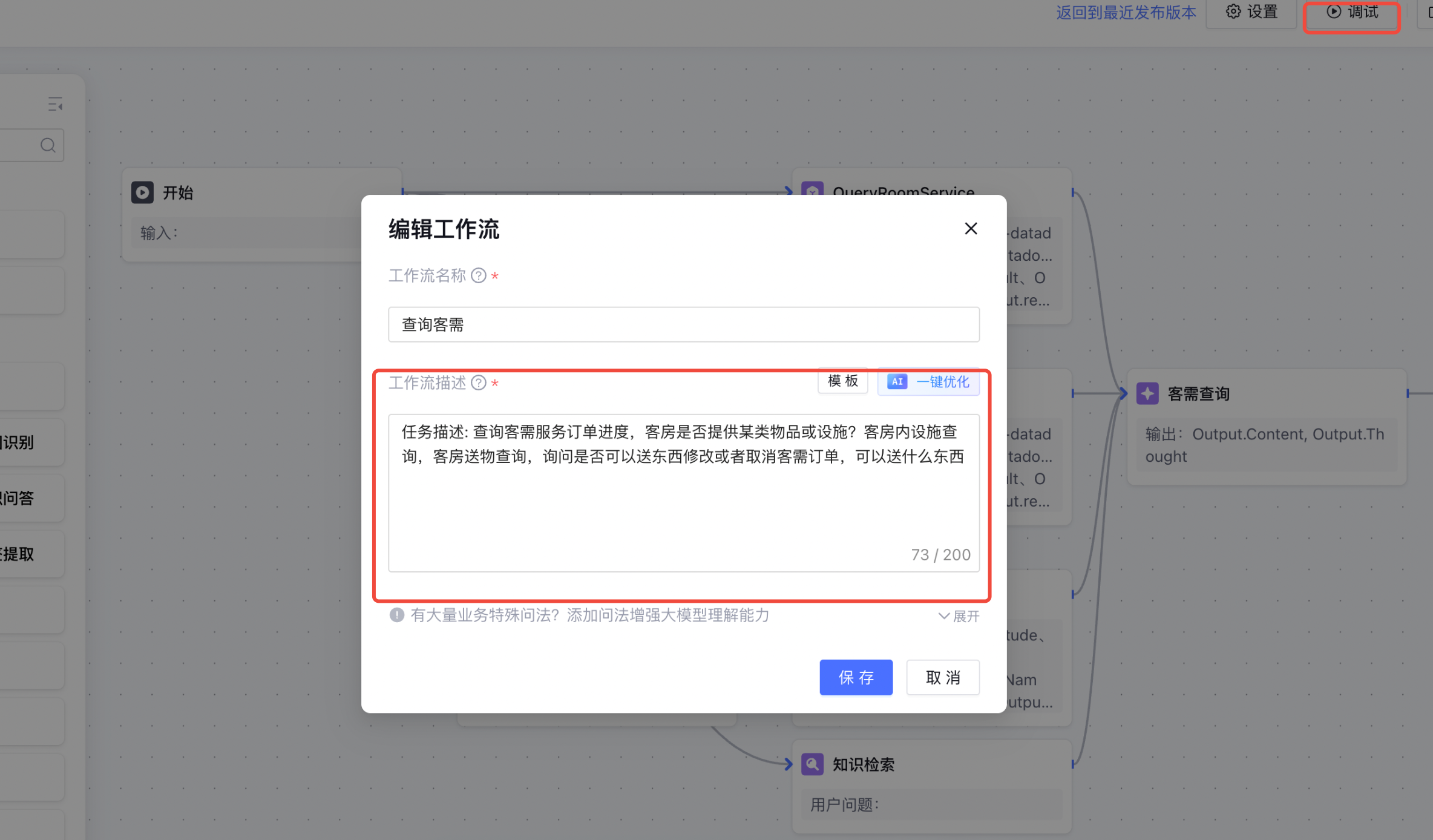Open the 设置 settings gear icon
The height and width of the screenshot is (840, 1433).
[x=1250, y=12]
